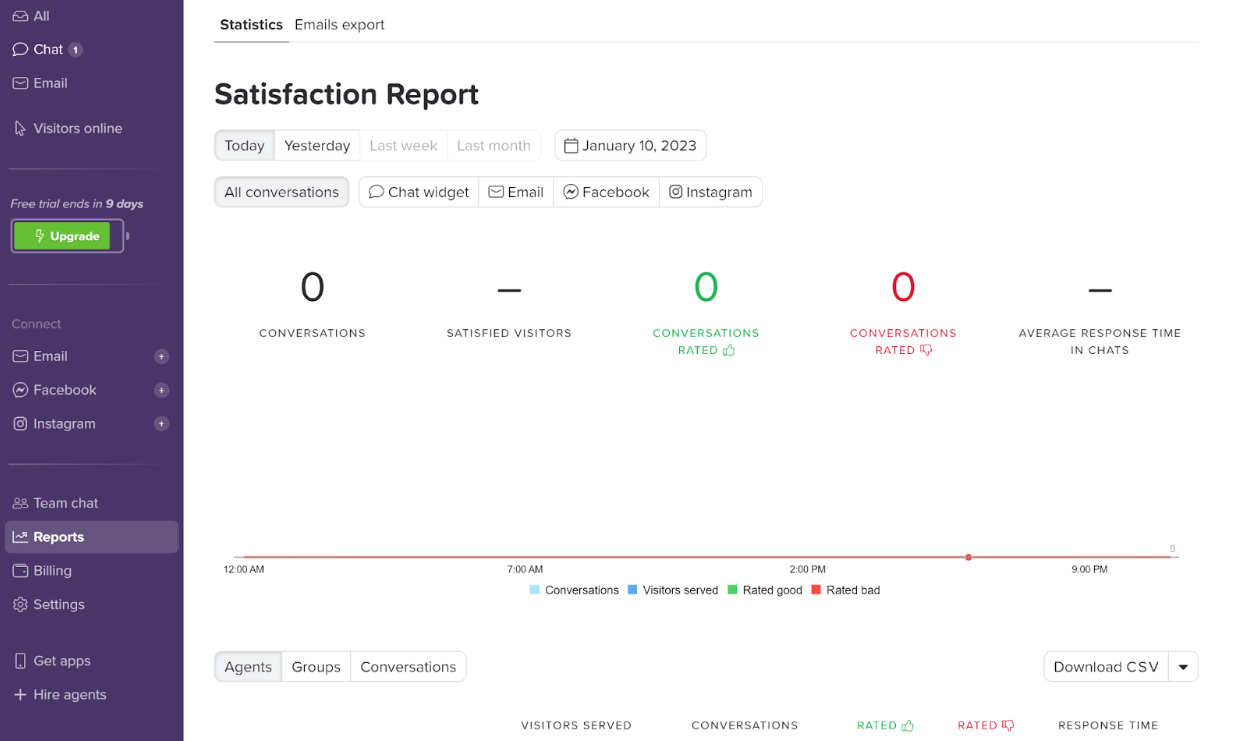The image size is (1241, 741).
Task: Open the January 10, 2023 date picker
Action: (630, 146)
